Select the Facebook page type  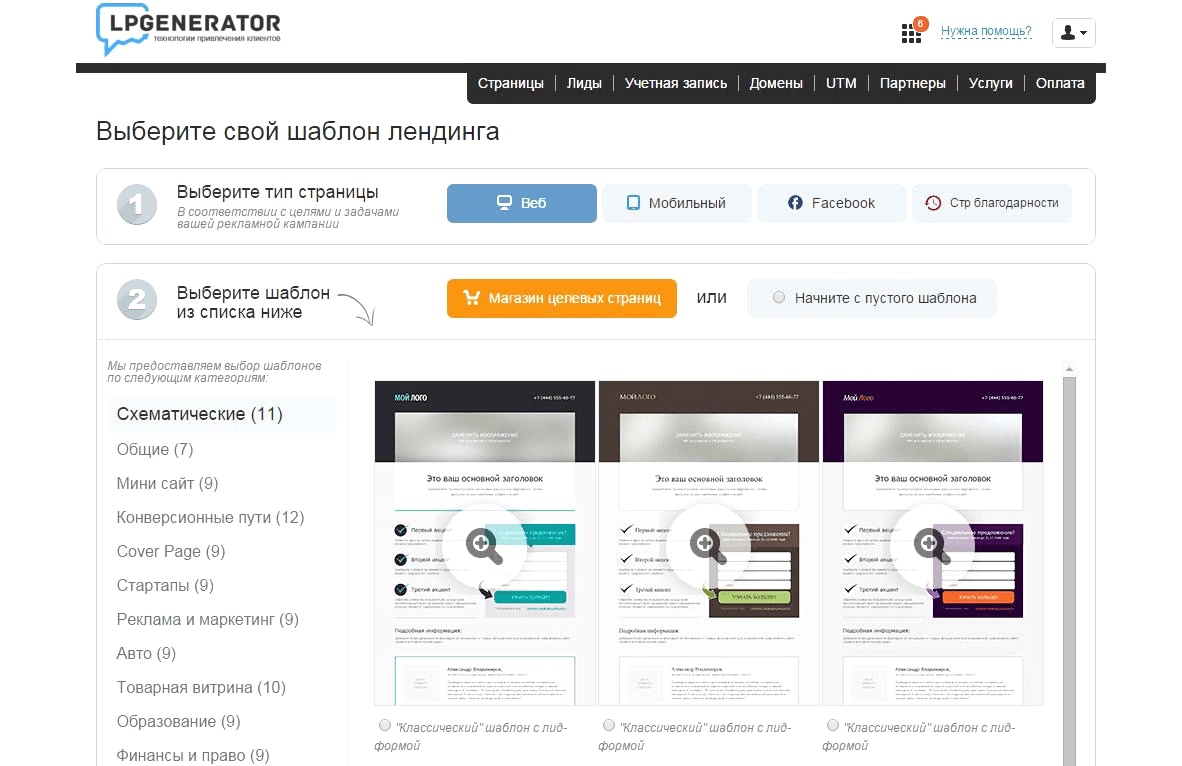point(831,203)
